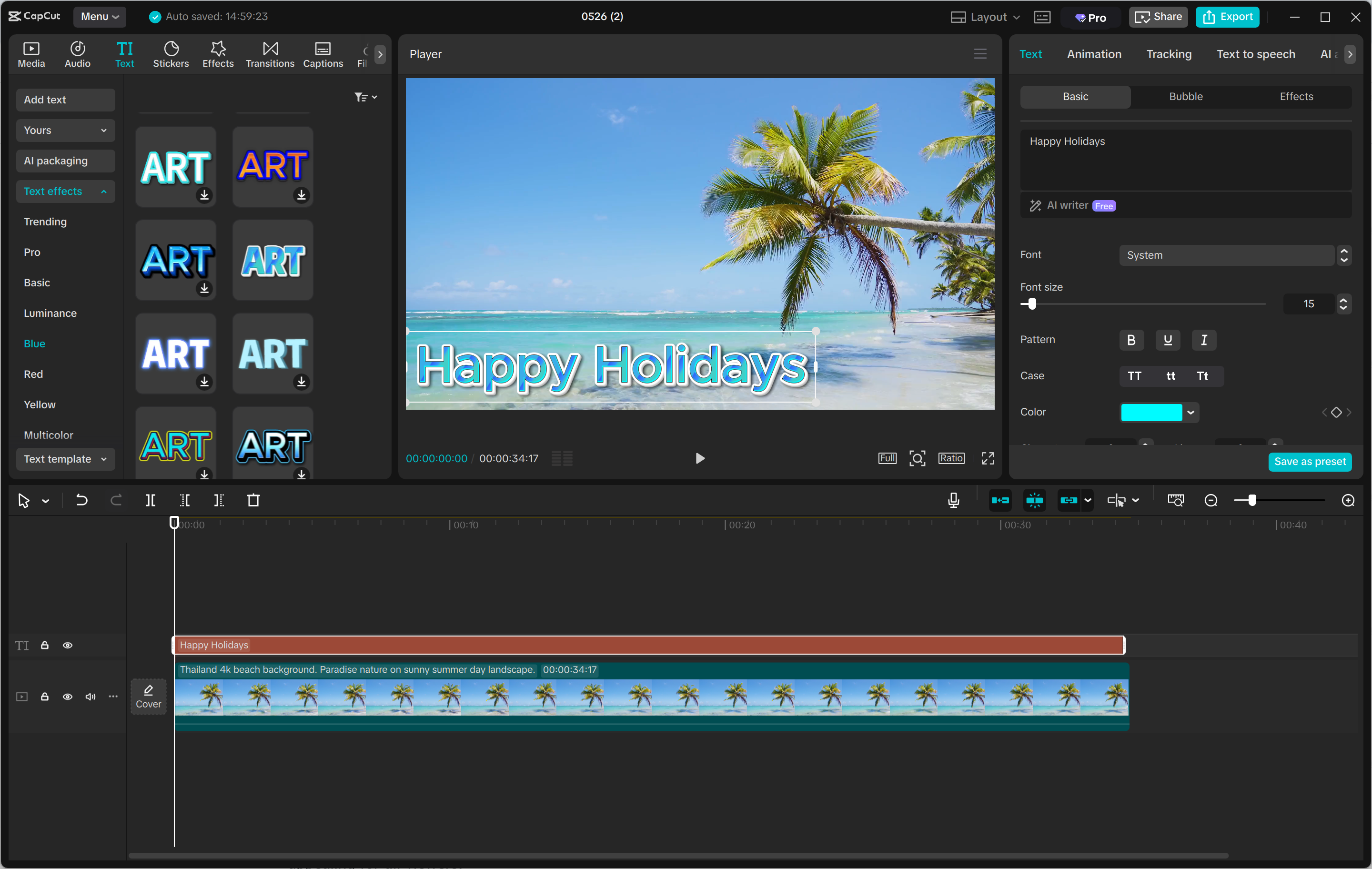
Task: Open the Transitions panel
Action: 270,53
